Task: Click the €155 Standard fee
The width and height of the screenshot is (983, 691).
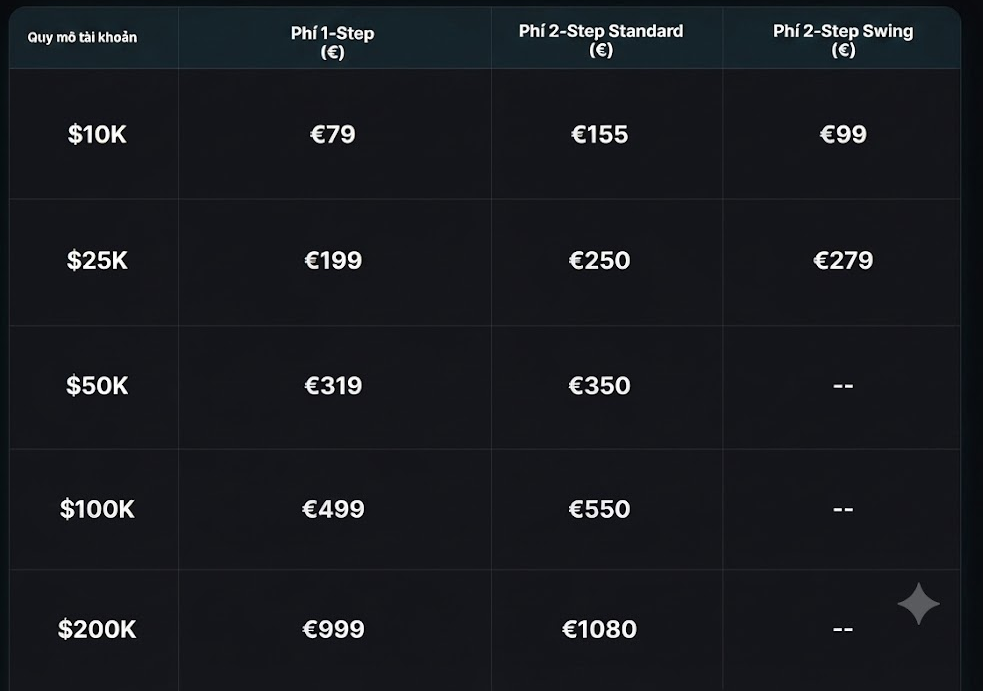Action: click(599, 134)
